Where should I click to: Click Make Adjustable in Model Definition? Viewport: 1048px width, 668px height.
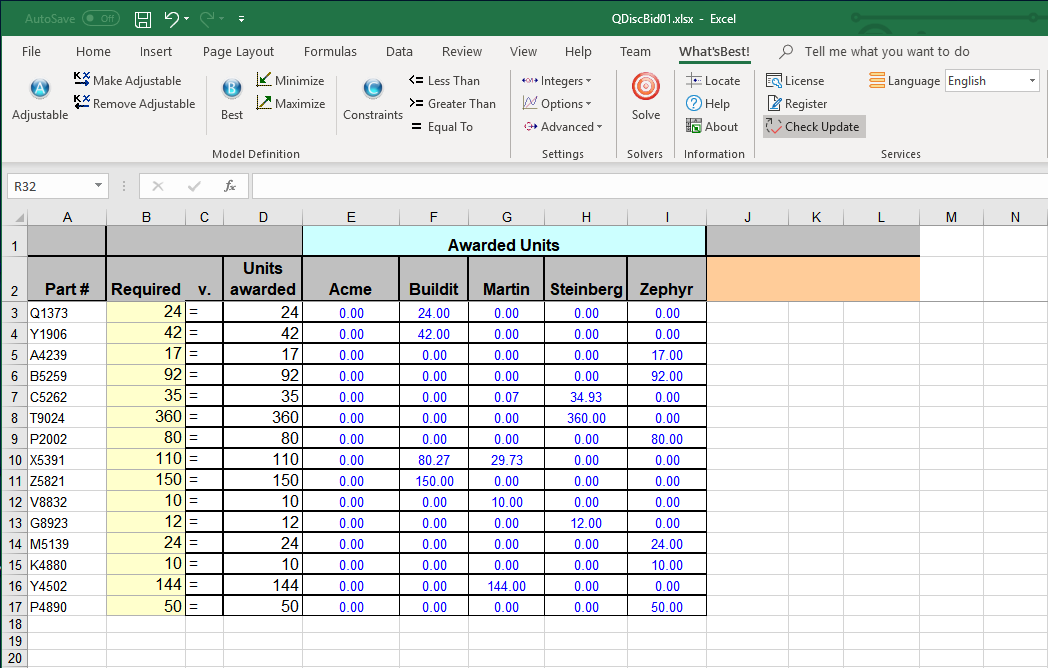tap(128, 80)
